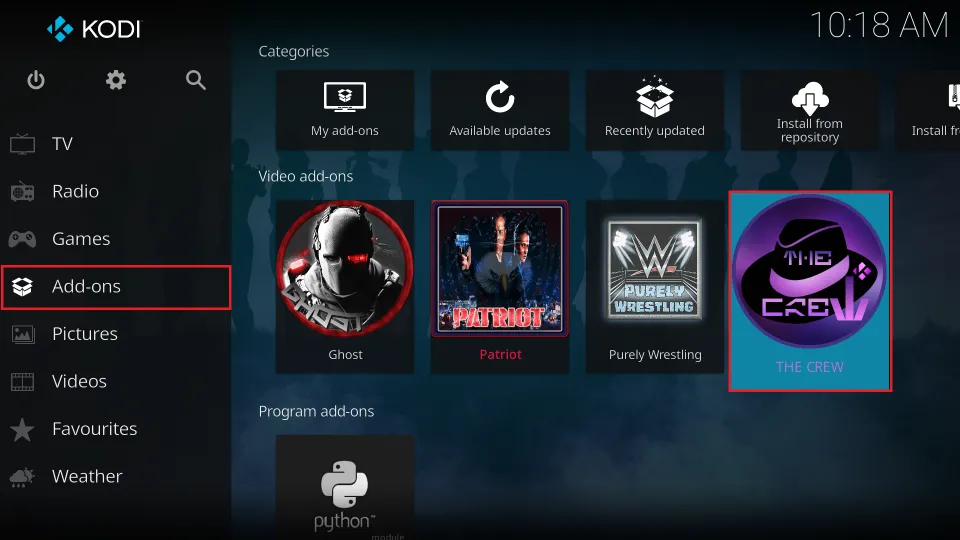The height and width of the screenshot is (540, 960).
Task: Select Add-ons in the sidebar
Action: pos(116,287)
